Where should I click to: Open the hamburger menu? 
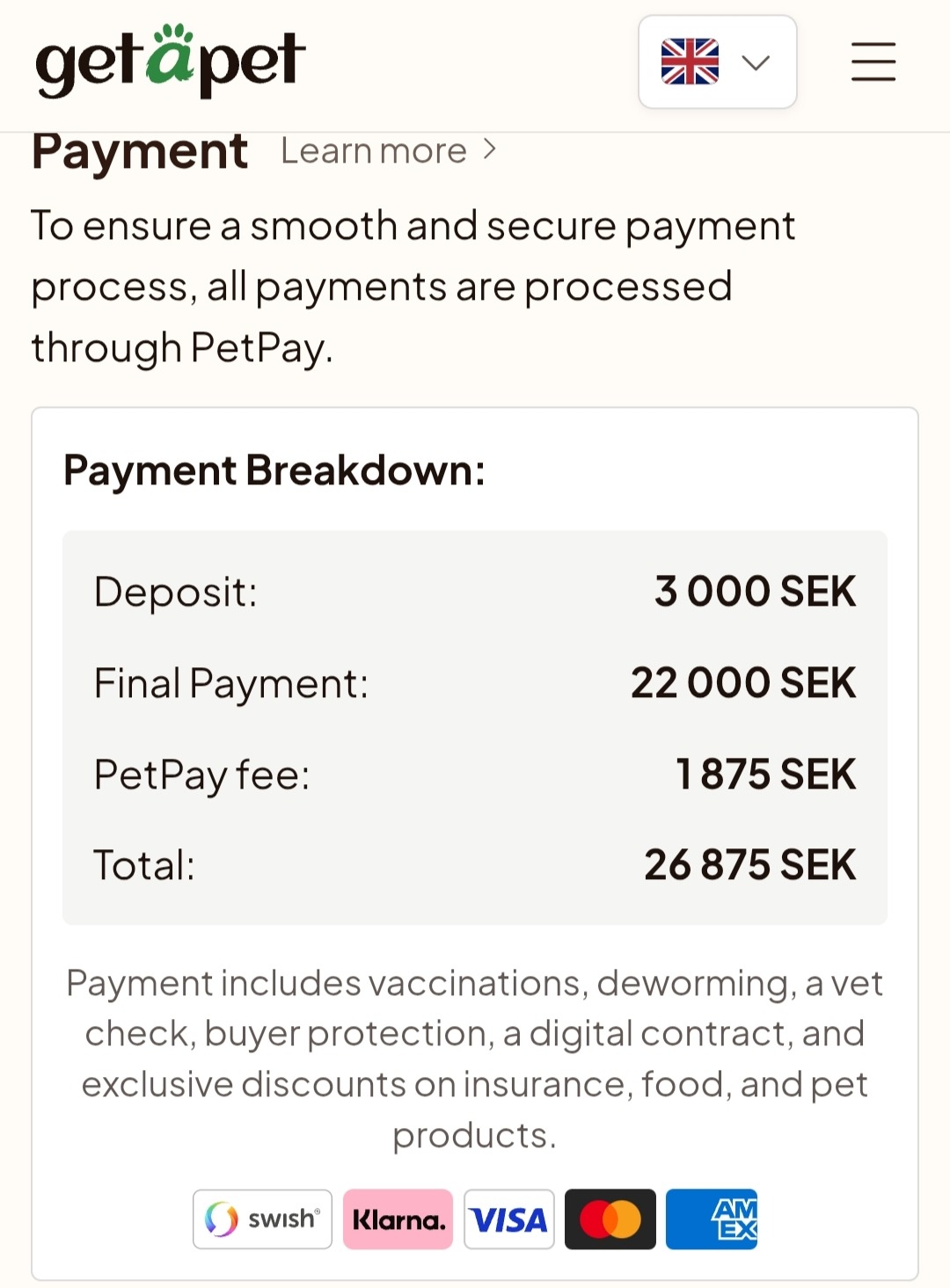[873, 62]
